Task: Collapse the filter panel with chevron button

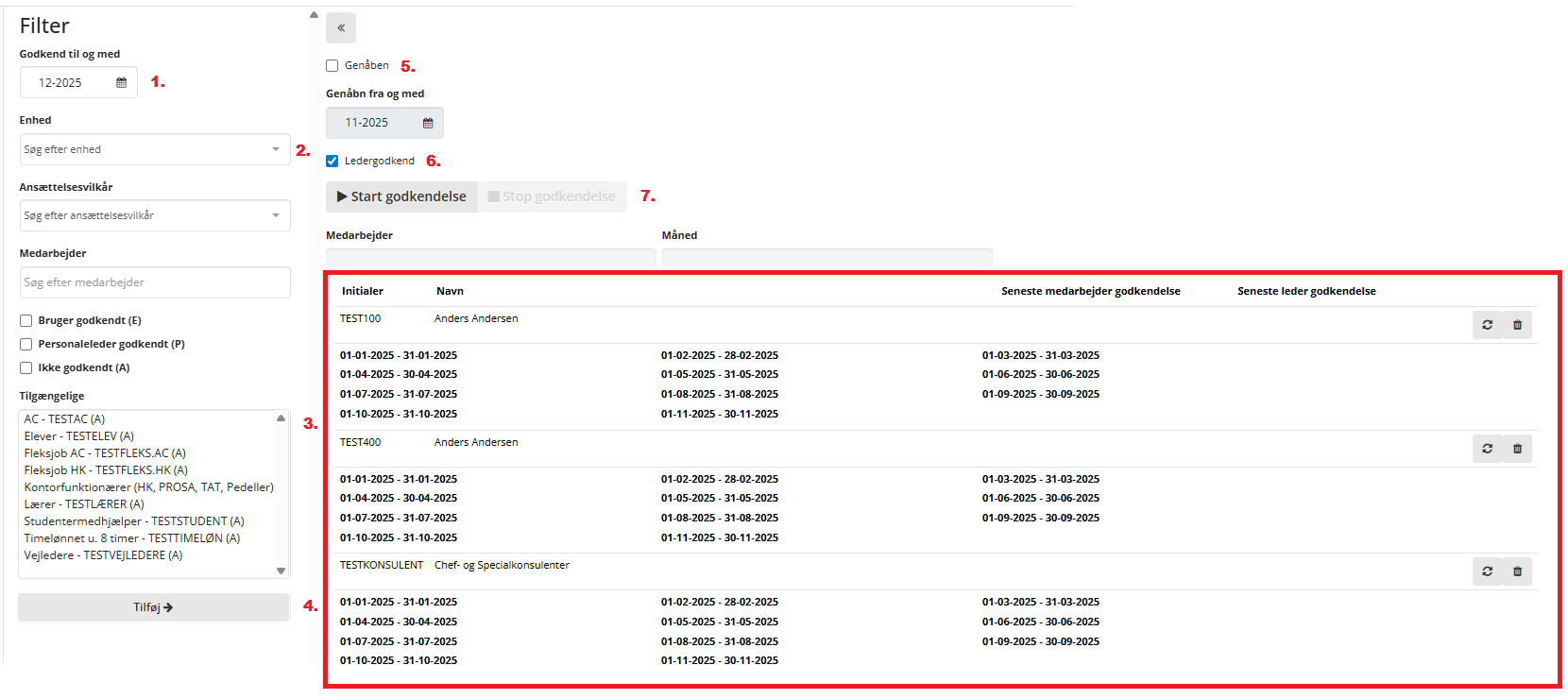Action: (341, 28)
